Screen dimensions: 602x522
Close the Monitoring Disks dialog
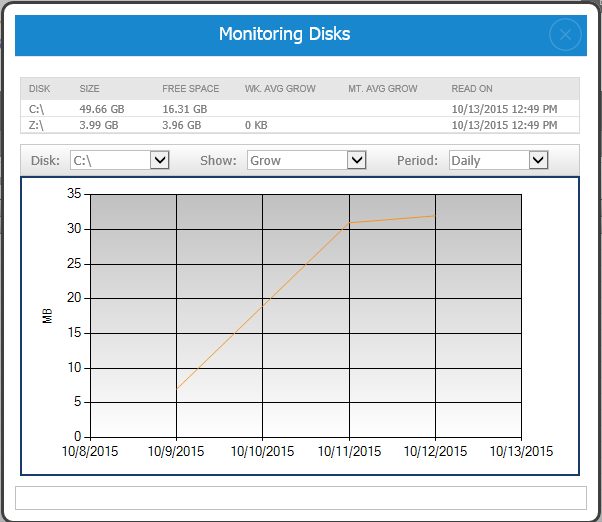coord(565,35)
